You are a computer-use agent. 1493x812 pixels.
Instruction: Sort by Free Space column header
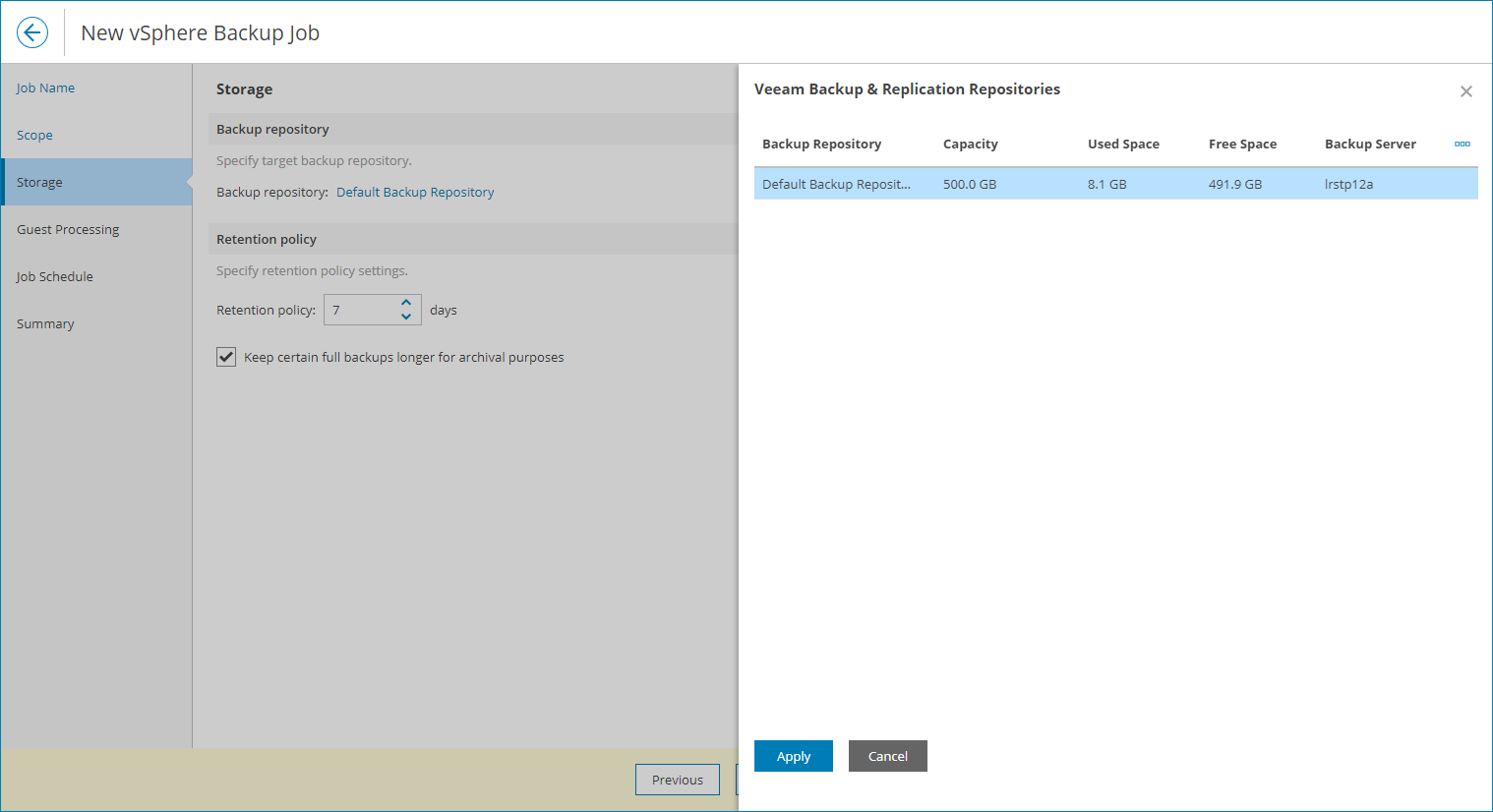coord(1242,144)
